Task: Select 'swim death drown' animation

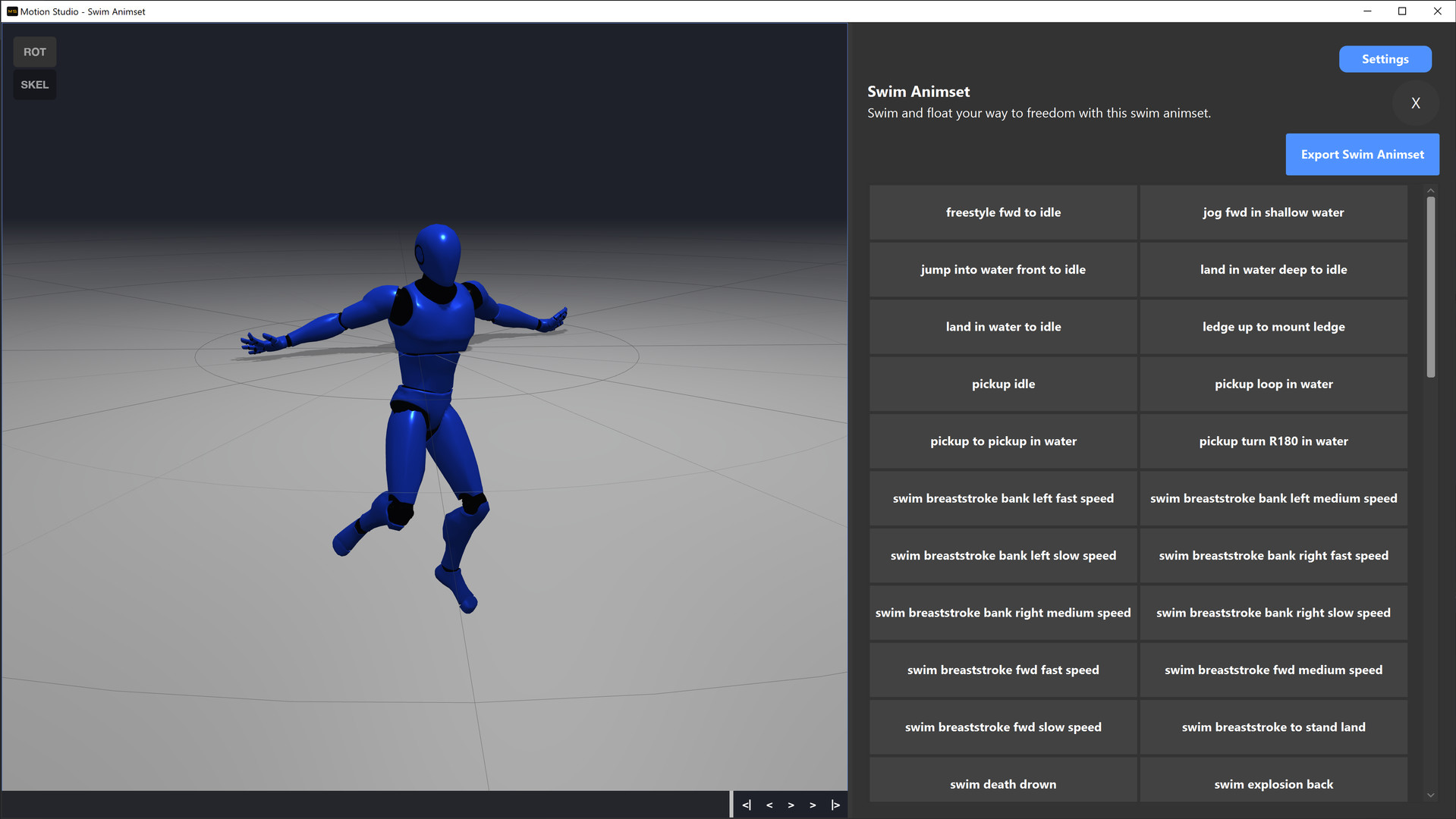Action: click(x=1003, y=783)
